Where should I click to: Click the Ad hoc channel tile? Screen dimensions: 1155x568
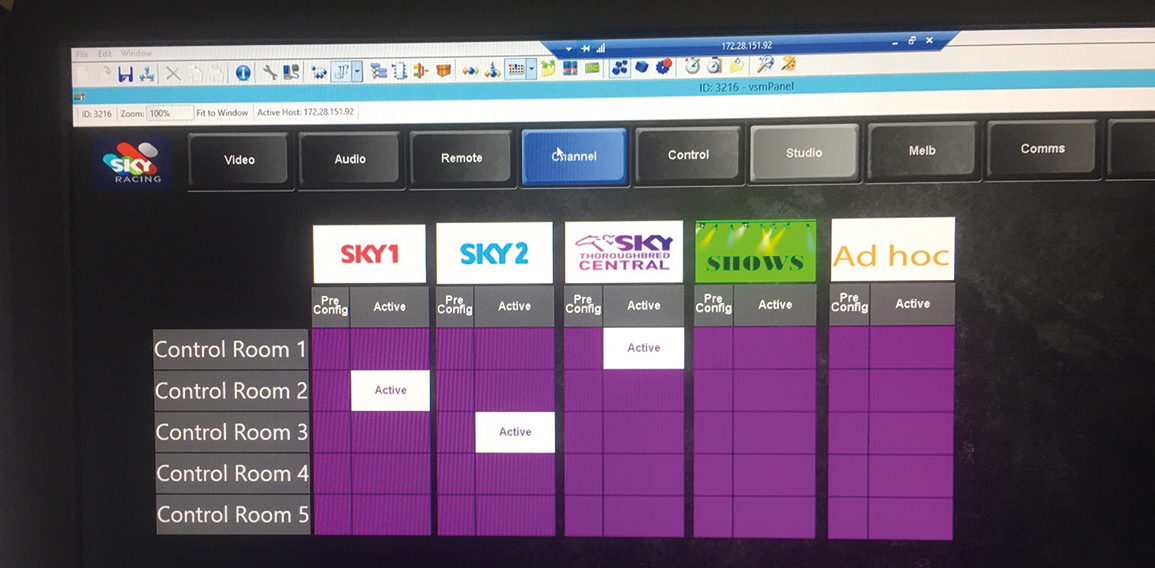pyautogui.click(x=893, y=249)
